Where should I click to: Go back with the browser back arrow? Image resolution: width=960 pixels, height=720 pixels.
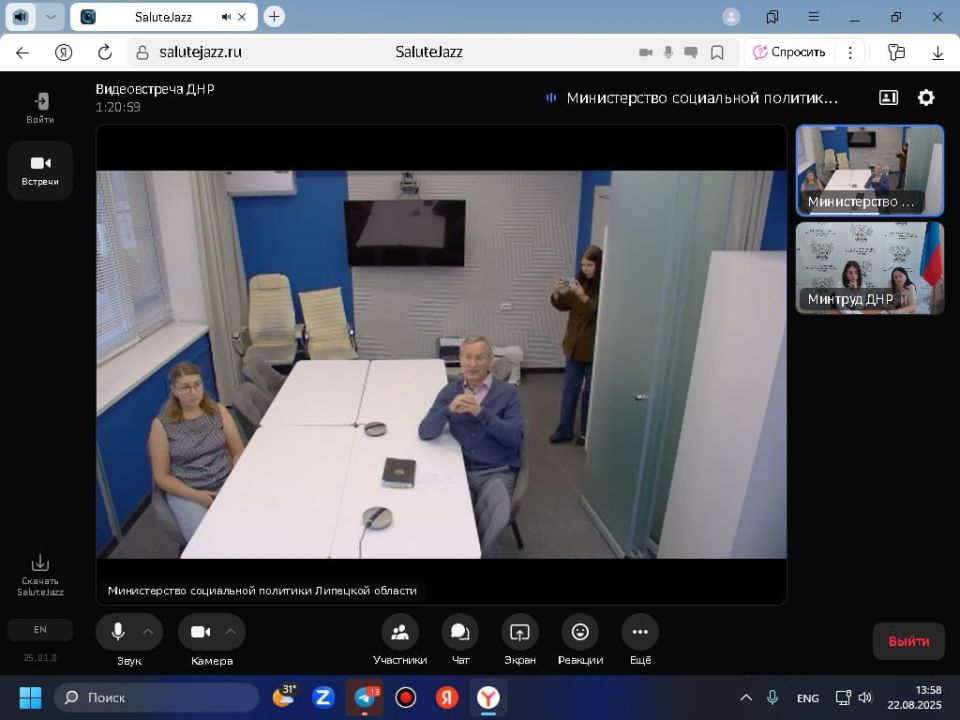tap(23, 53)
